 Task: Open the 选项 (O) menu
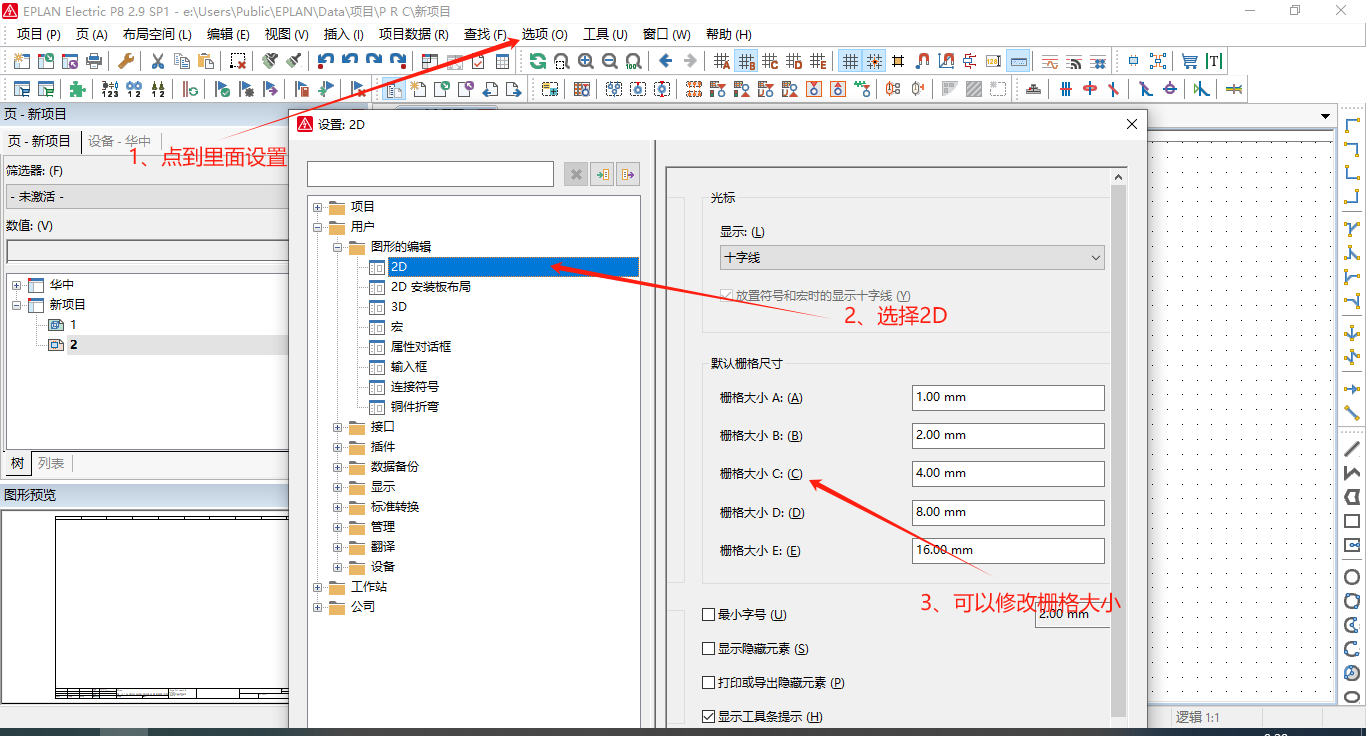(544, 34)
